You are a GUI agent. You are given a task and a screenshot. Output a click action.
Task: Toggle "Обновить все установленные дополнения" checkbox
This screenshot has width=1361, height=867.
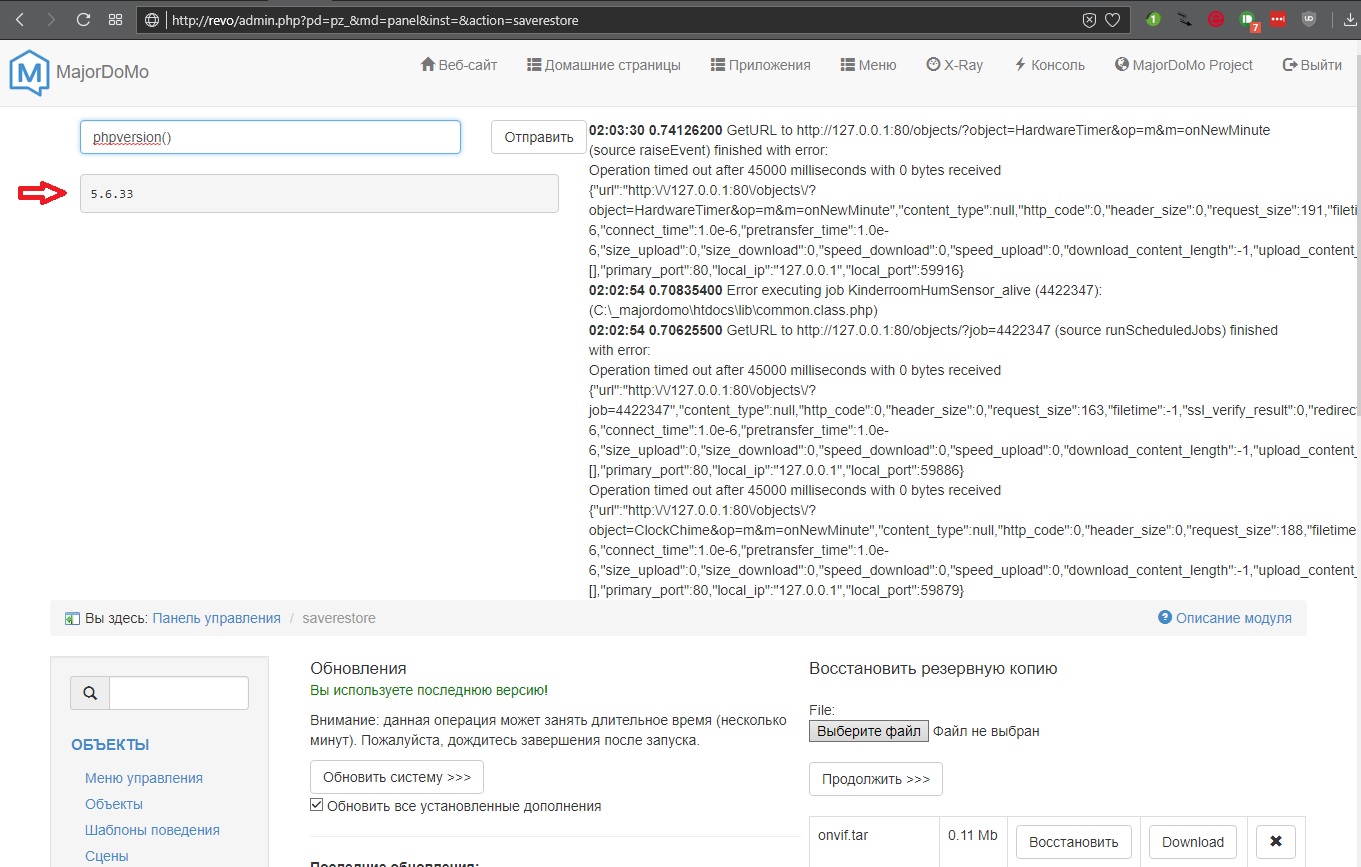pos(317,805)
